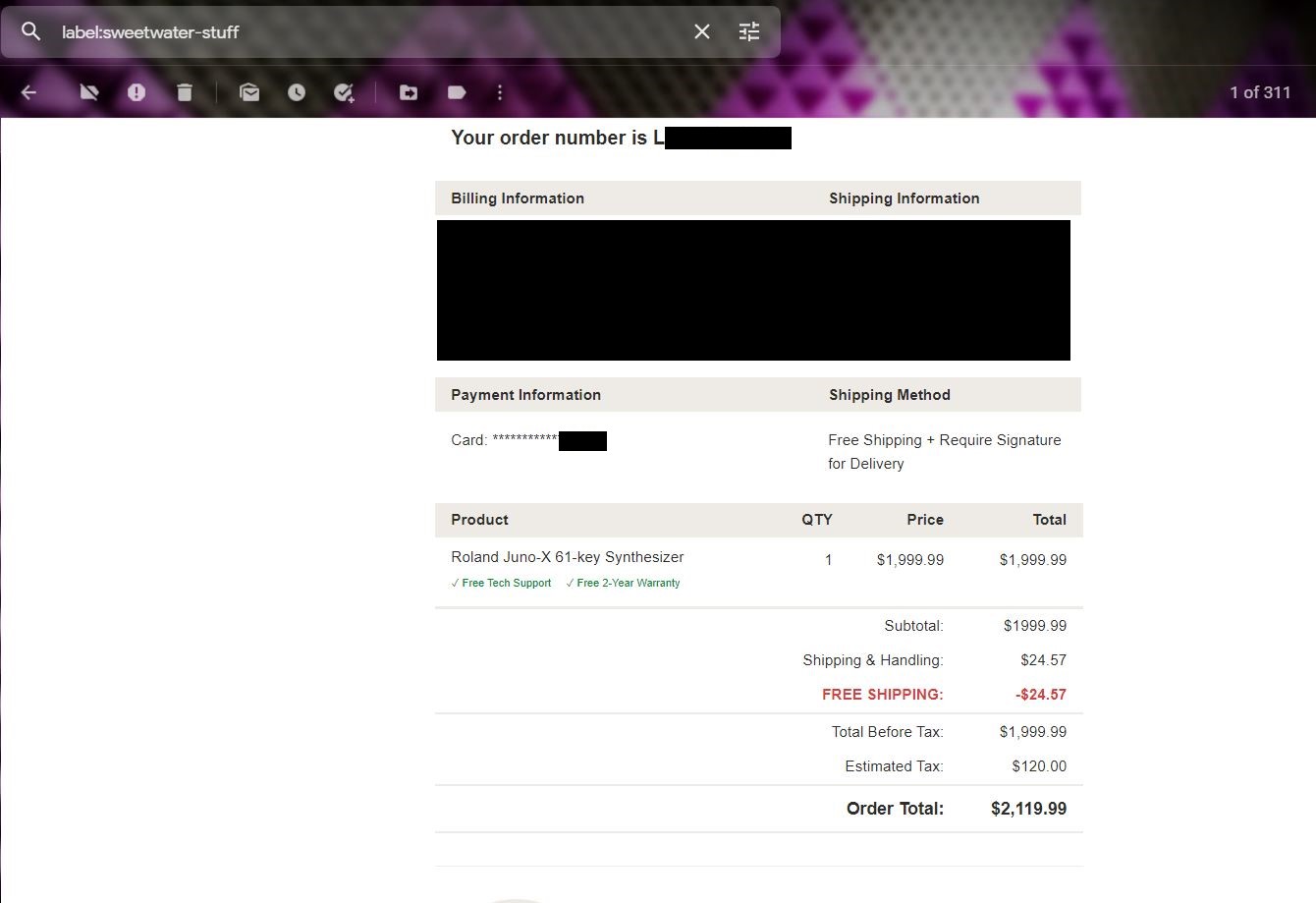Open the Move to folder icon
This screenshot has width=1316, height=903.
coord(409,92)
